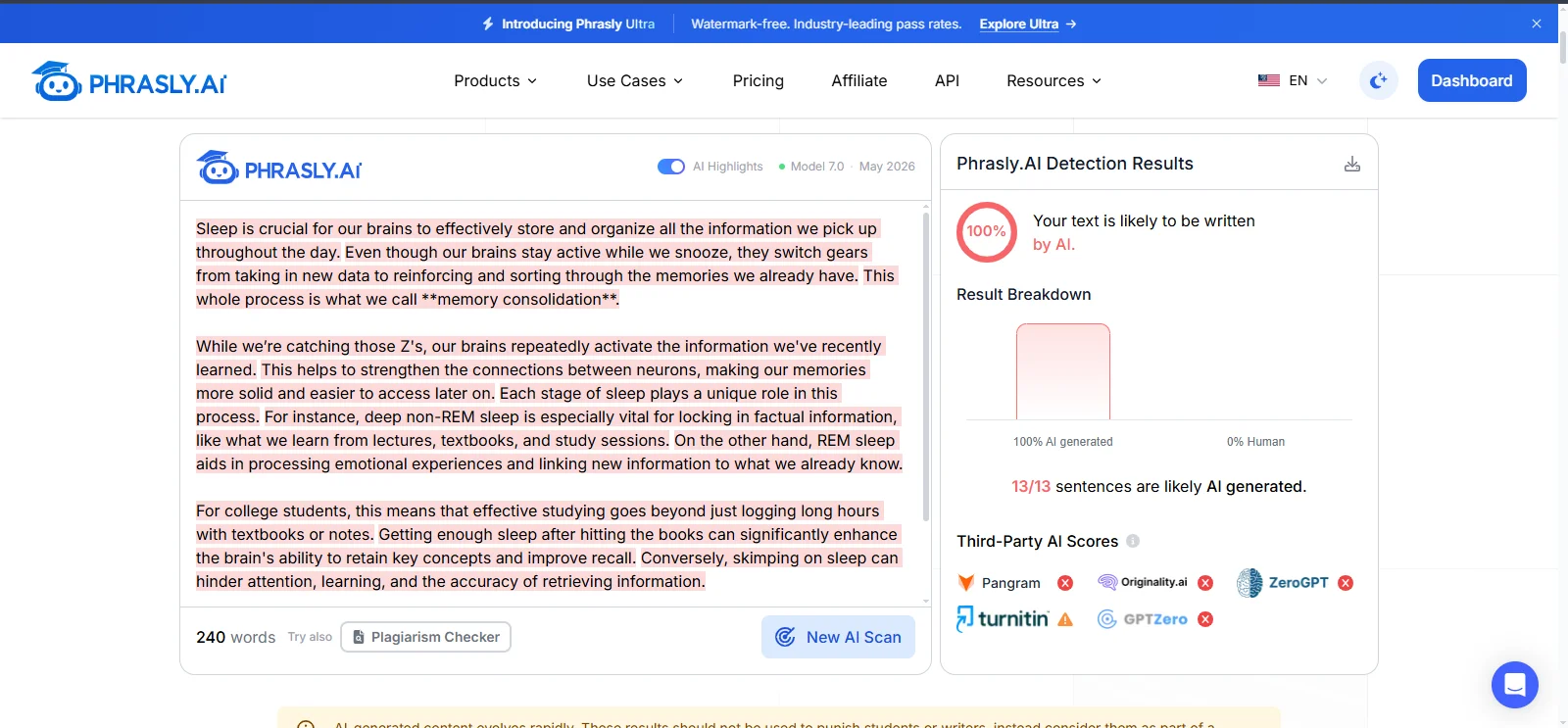The image size is (1568, 728).
Task: Open the Pricing page
Action: point(759,80)
